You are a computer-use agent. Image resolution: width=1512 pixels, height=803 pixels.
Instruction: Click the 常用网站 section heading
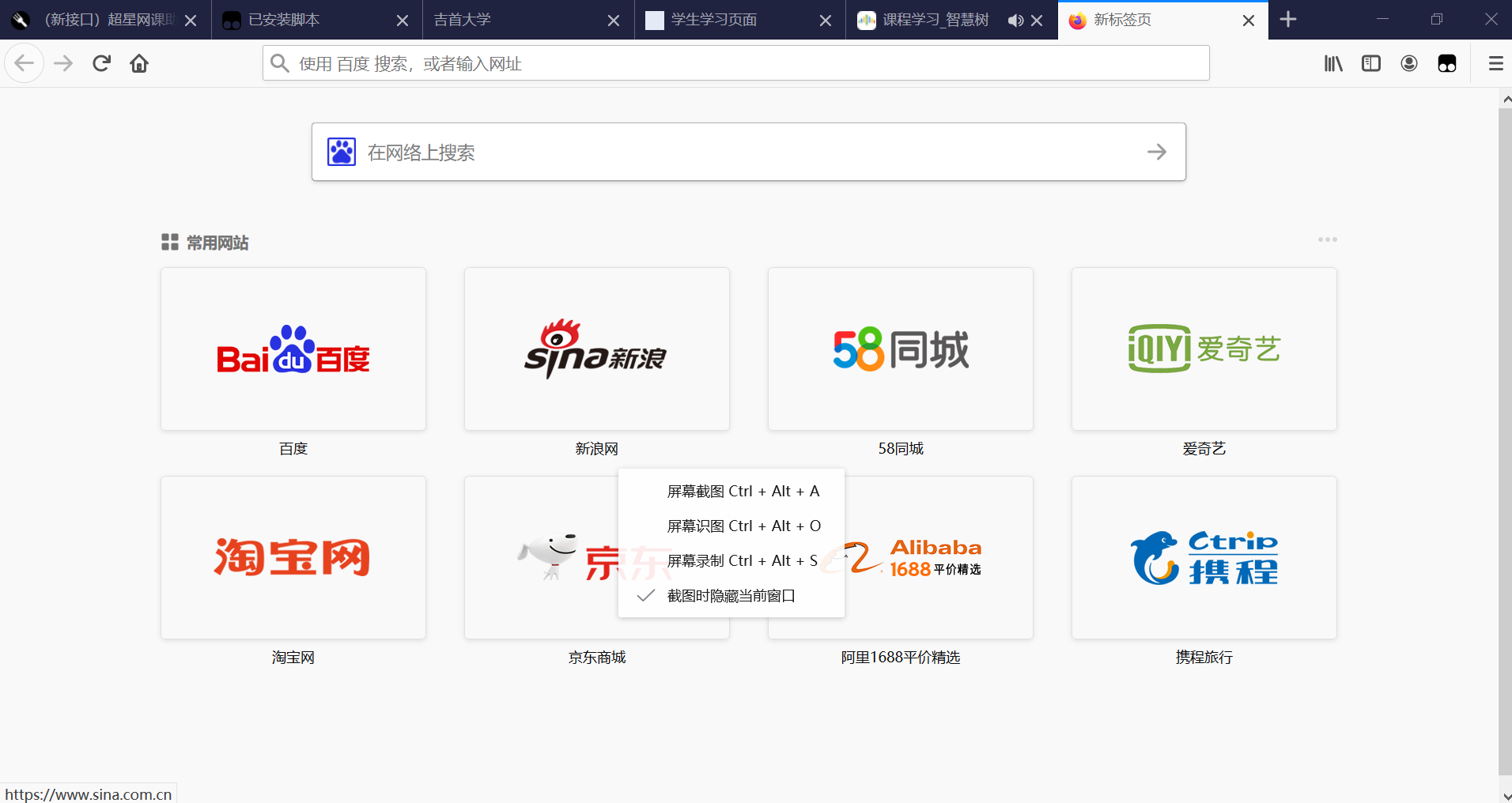click(217, 243)
